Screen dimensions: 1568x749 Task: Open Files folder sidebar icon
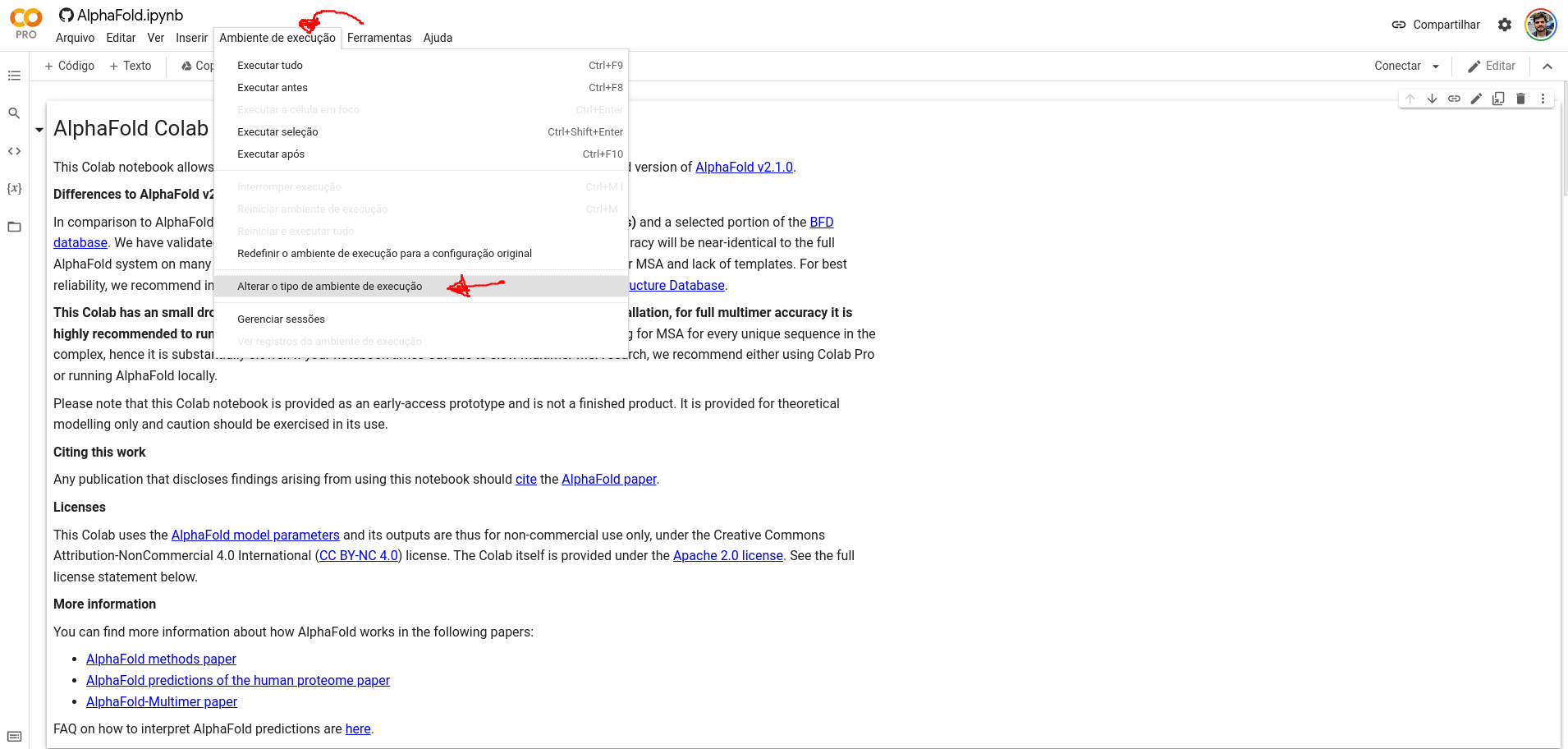point(14,227)
